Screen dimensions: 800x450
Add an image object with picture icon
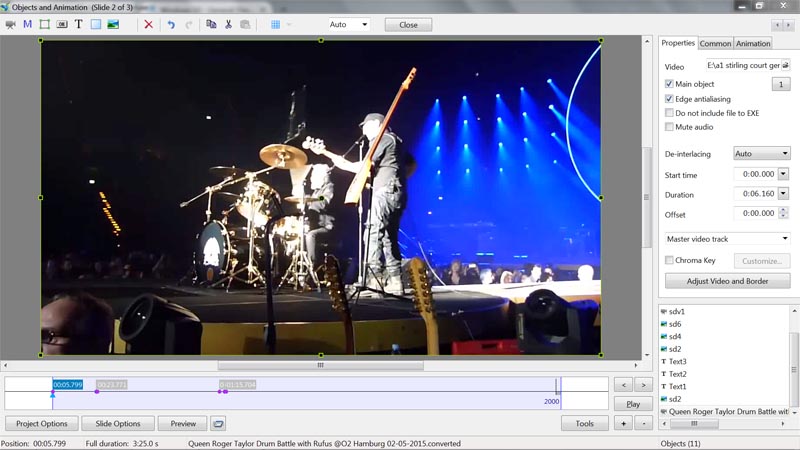[x=113, y=24]
